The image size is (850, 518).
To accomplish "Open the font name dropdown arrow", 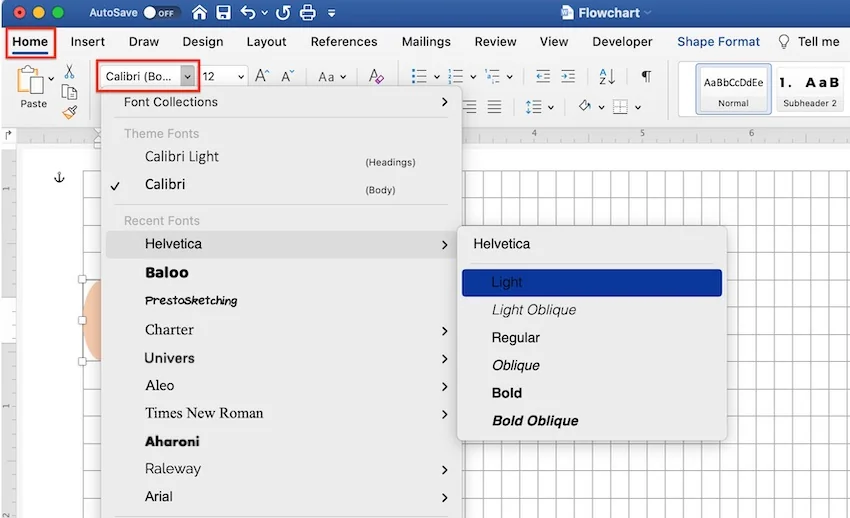I will [x=188, y=76].
